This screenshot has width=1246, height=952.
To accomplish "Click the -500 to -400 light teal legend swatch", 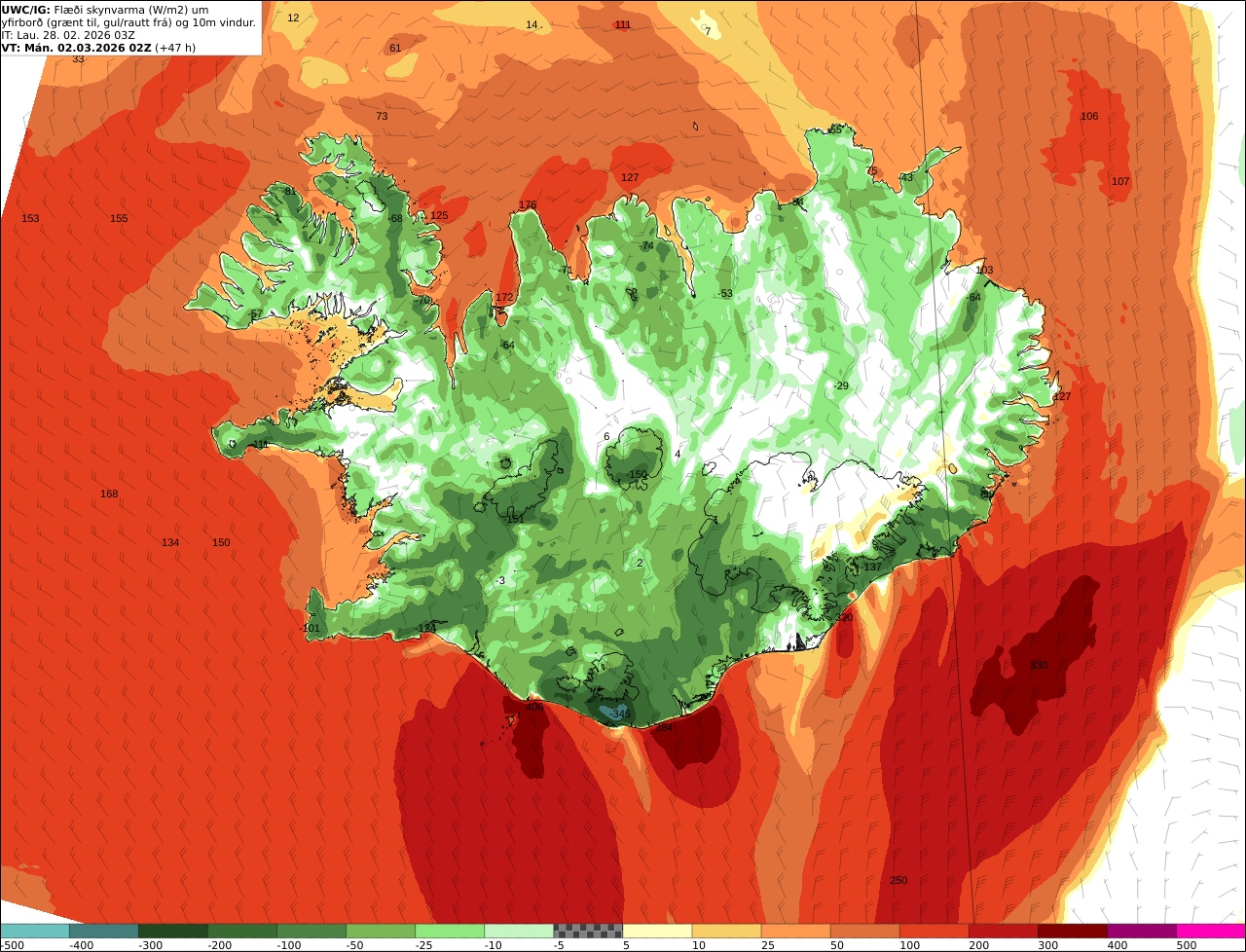I will coord(35,931).
